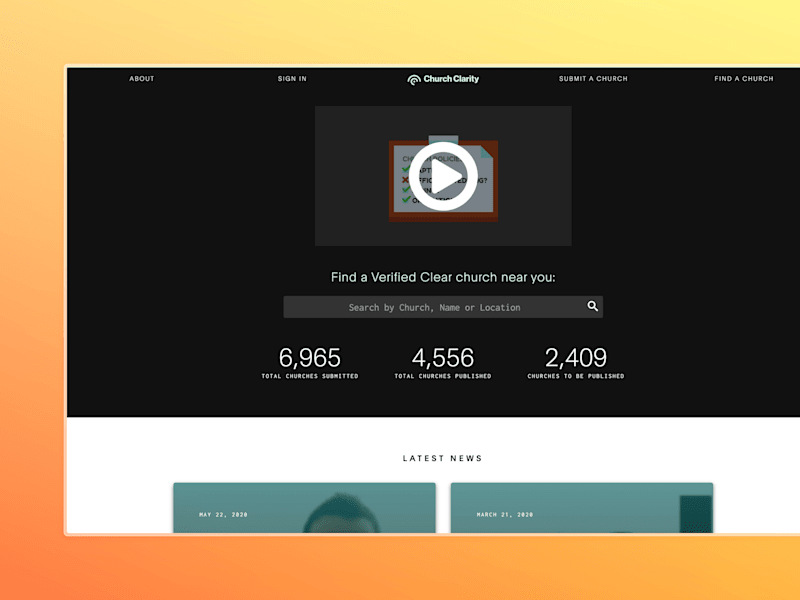The width and height of the screenshot is (800, 600).
Task: Select the 2,409 churches to be published figure
Action: click(x=576, y=358)
